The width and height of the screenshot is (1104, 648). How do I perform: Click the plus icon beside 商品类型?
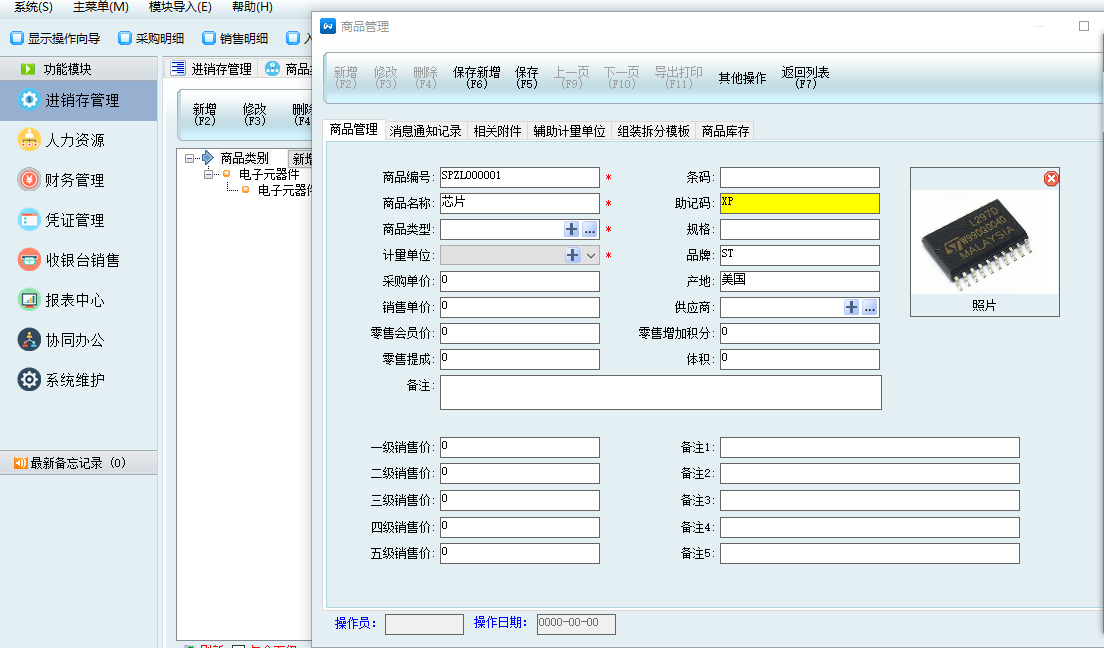tap(571, 229)
